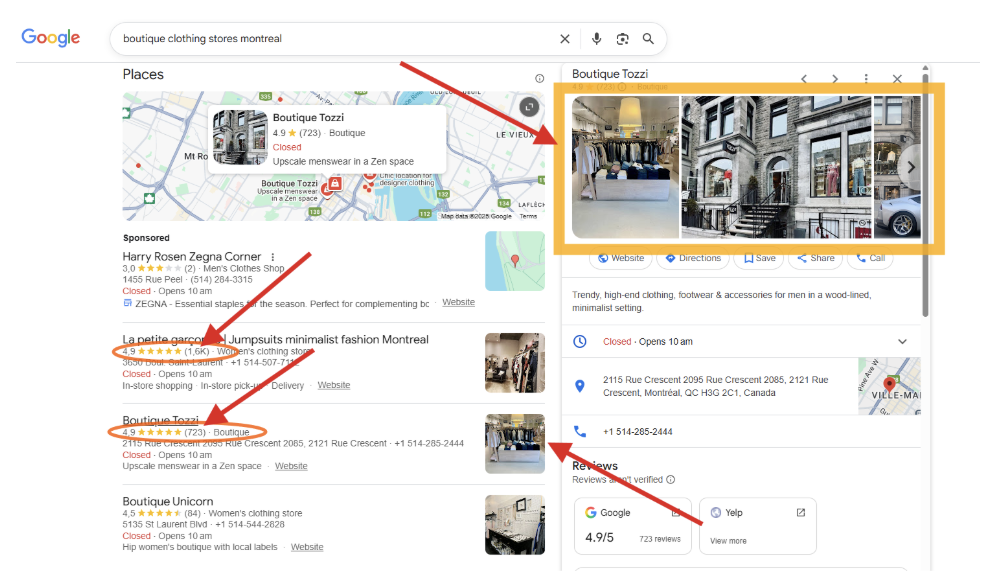
Task: Open Boutique Tozzi panel three-dot menu
Action: [x=866, y=78]
